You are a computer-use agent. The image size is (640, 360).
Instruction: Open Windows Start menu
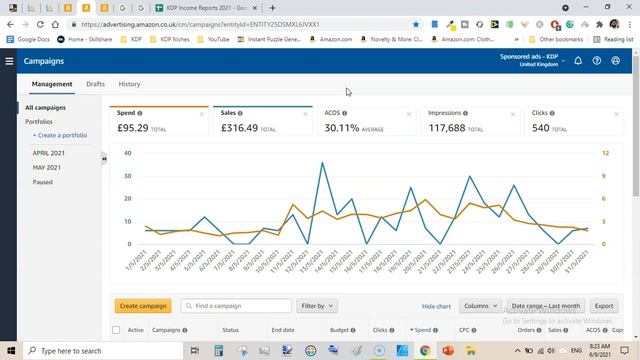(x=11, y=351)
